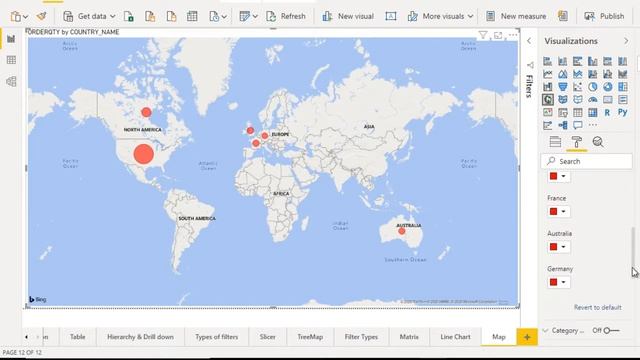
Task: Open the Matrix page tab
Action: 409,337
